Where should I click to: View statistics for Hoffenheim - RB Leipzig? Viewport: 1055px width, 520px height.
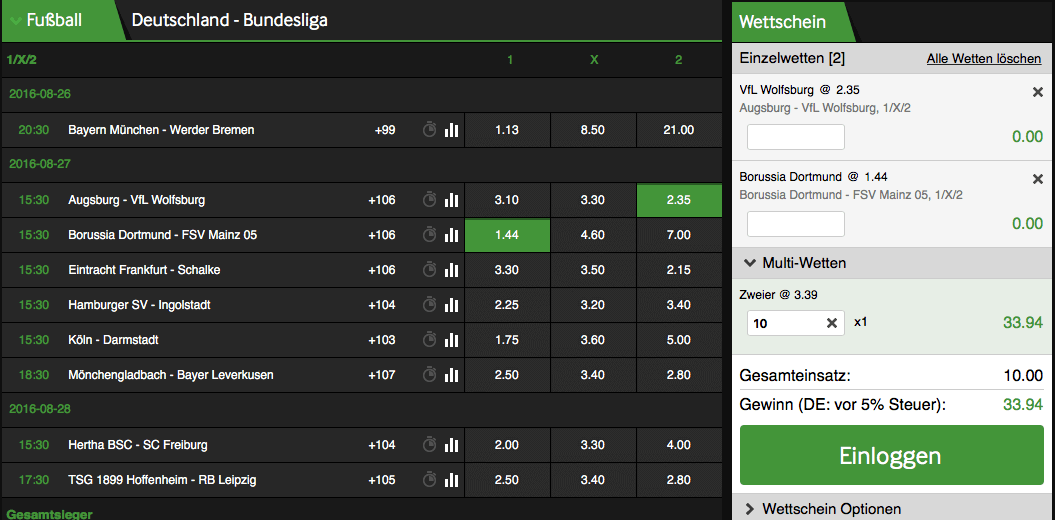[451, 480]
